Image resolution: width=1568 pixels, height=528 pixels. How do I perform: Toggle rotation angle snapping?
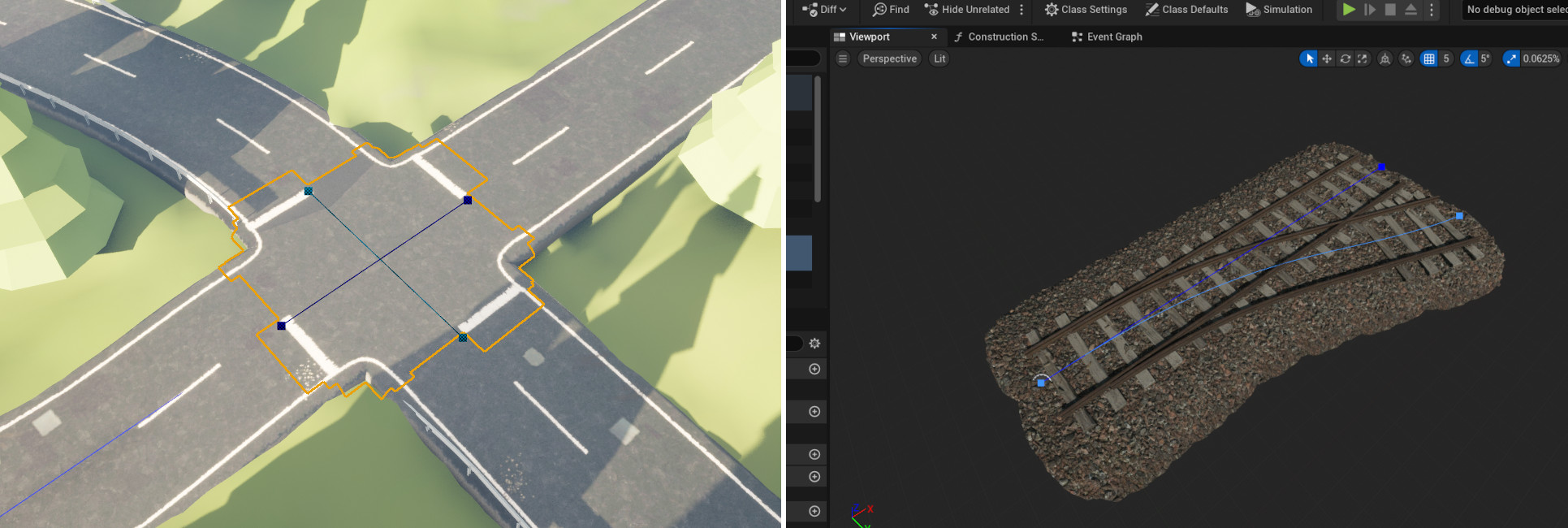(x=1469, y=58)
